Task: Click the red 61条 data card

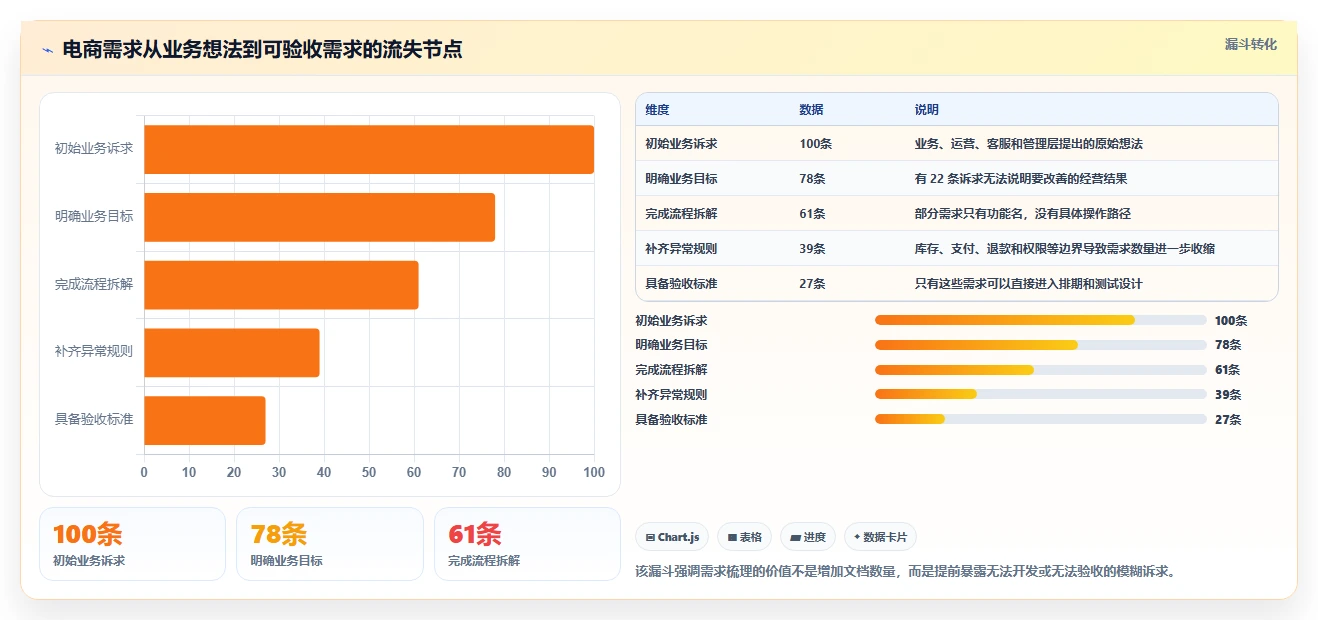Action: point(527,544)
